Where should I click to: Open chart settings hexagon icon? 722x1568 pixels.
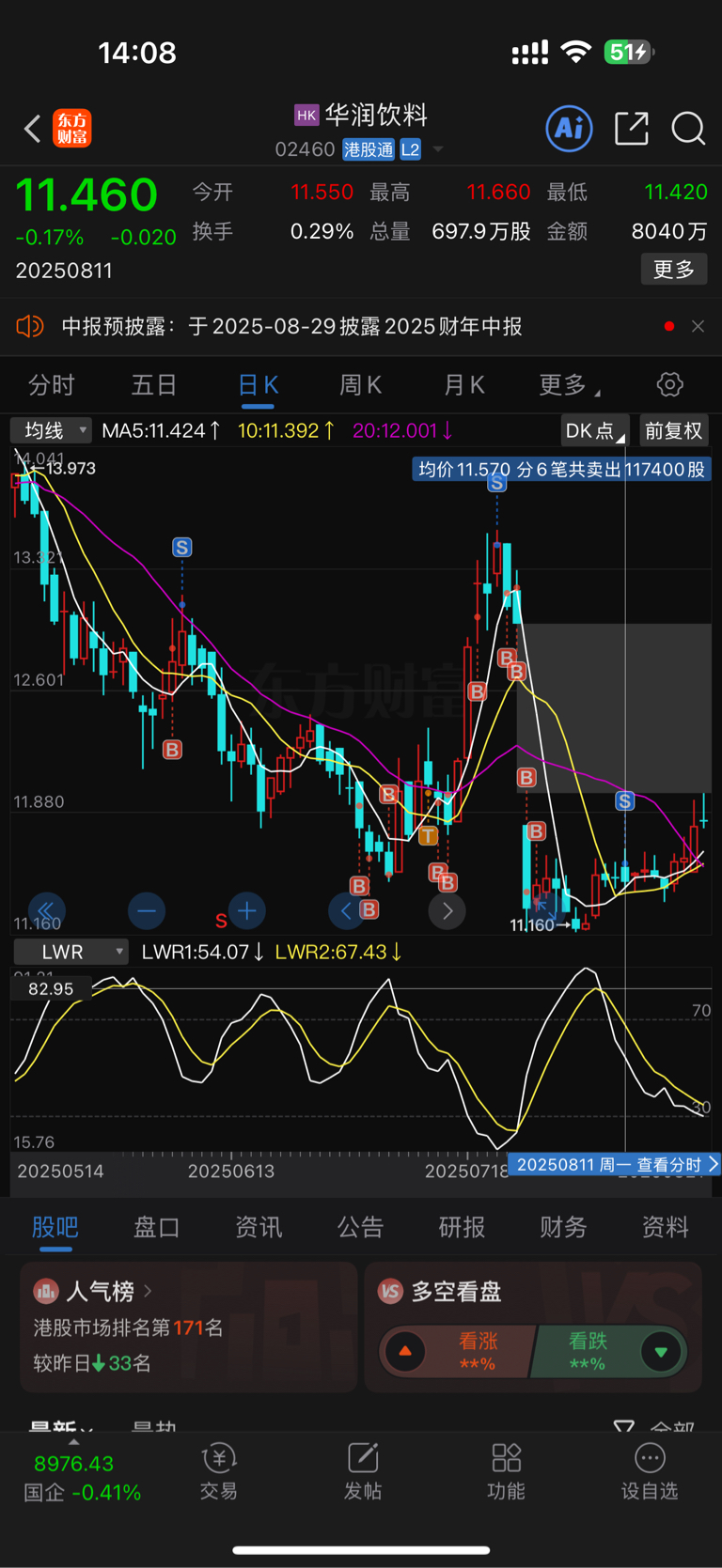[669, 384]
